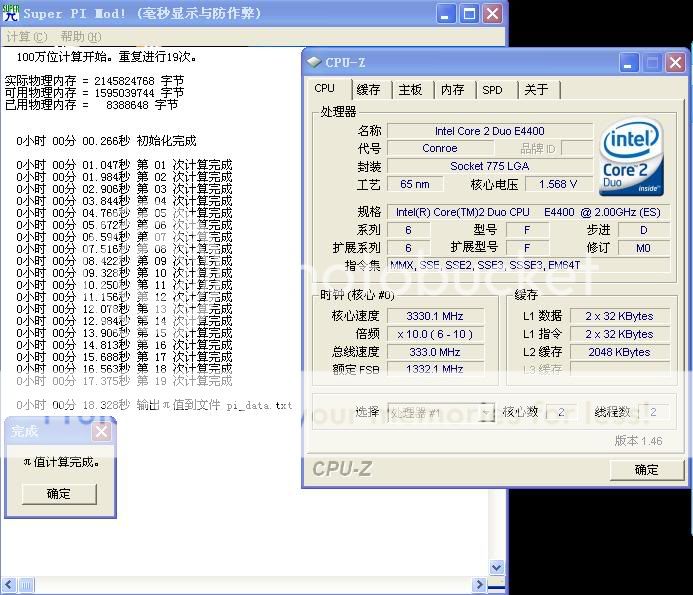
Task: Click the 可用物理内存 1595039744 字节 line
Action: [94, 93]
